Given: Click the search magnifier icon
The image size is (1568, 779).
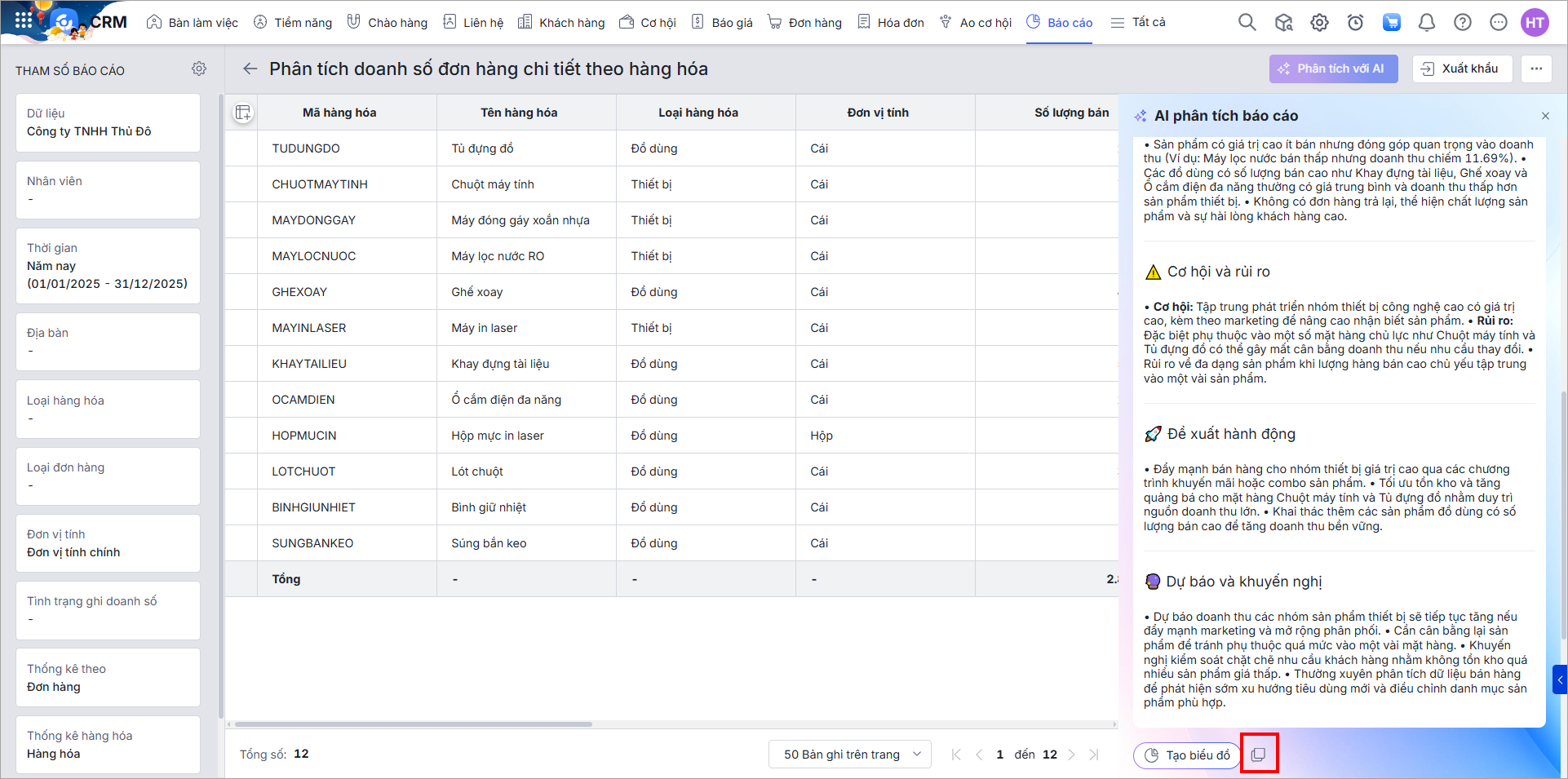Looking at the screenshot, I should point(1247,23).
